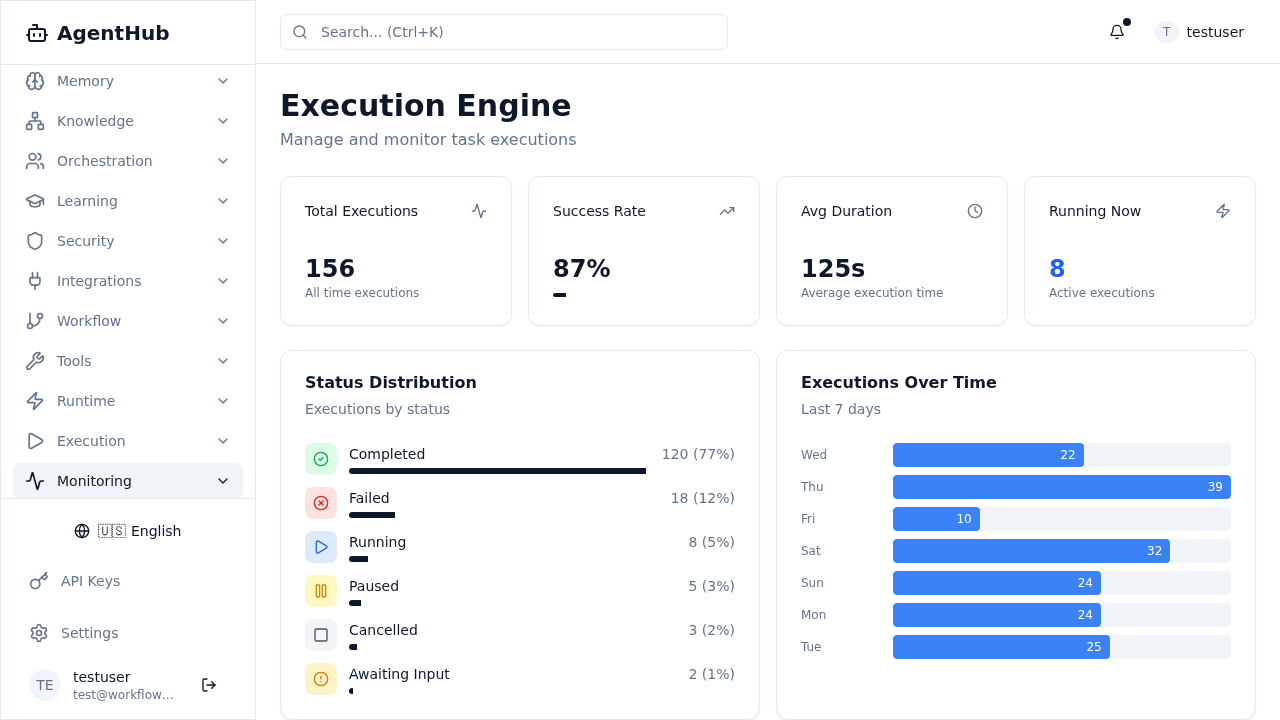This screenshot has width=1280, height=720.
Task: Select the Knowledge icon in the sidebar
Action: coord(35,121)
